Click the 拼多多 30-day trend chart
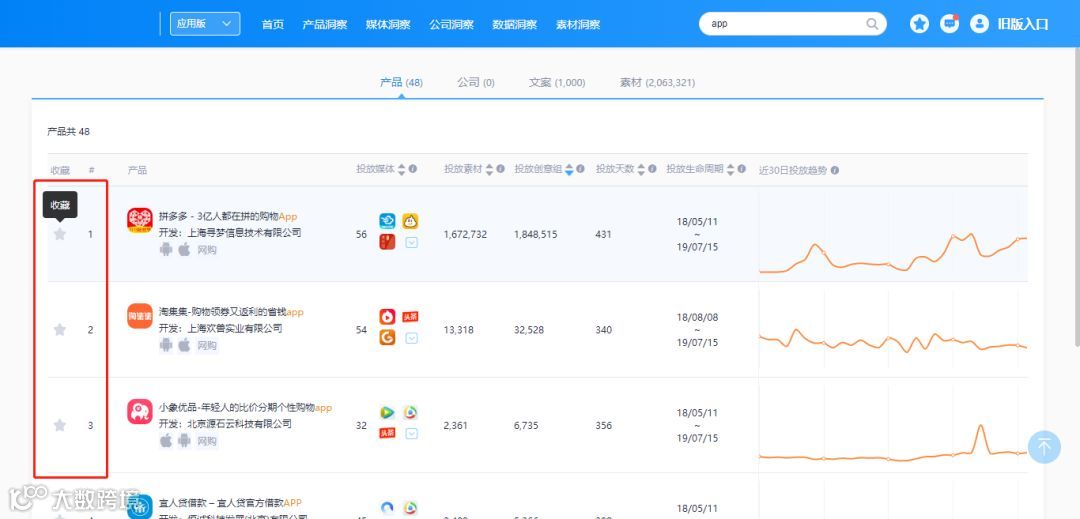Screen dimensions: 1080x519 coord(893,234)
